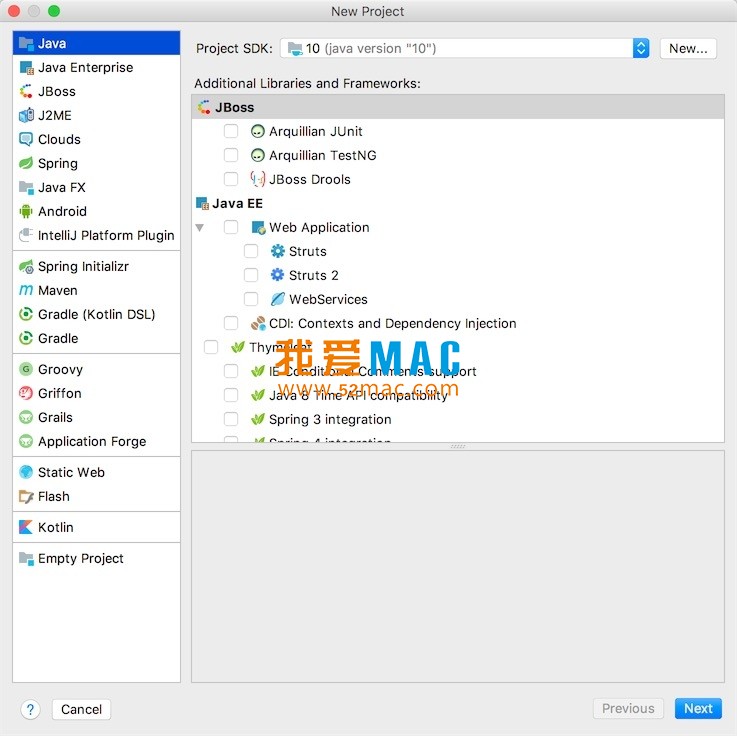Click the Kotlin K icon
737x736 pixels.
pos(26,527)
